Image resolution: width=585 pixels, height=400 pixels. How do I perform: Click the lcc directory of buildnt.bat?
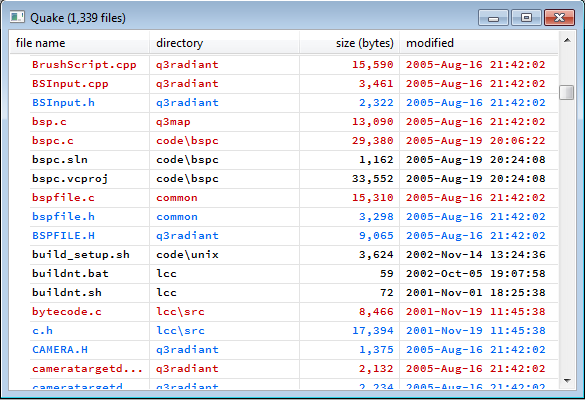[x=166, y=274]
